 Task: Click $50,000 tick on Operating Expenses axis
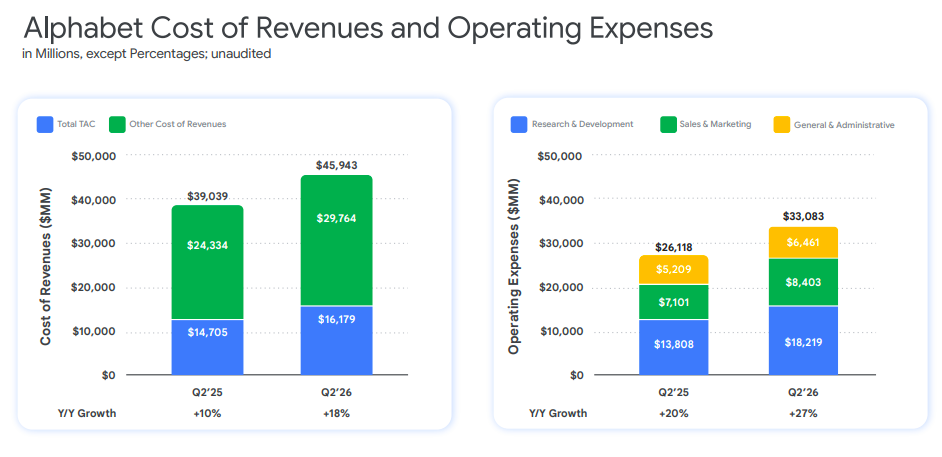click(x=561, y=155)
